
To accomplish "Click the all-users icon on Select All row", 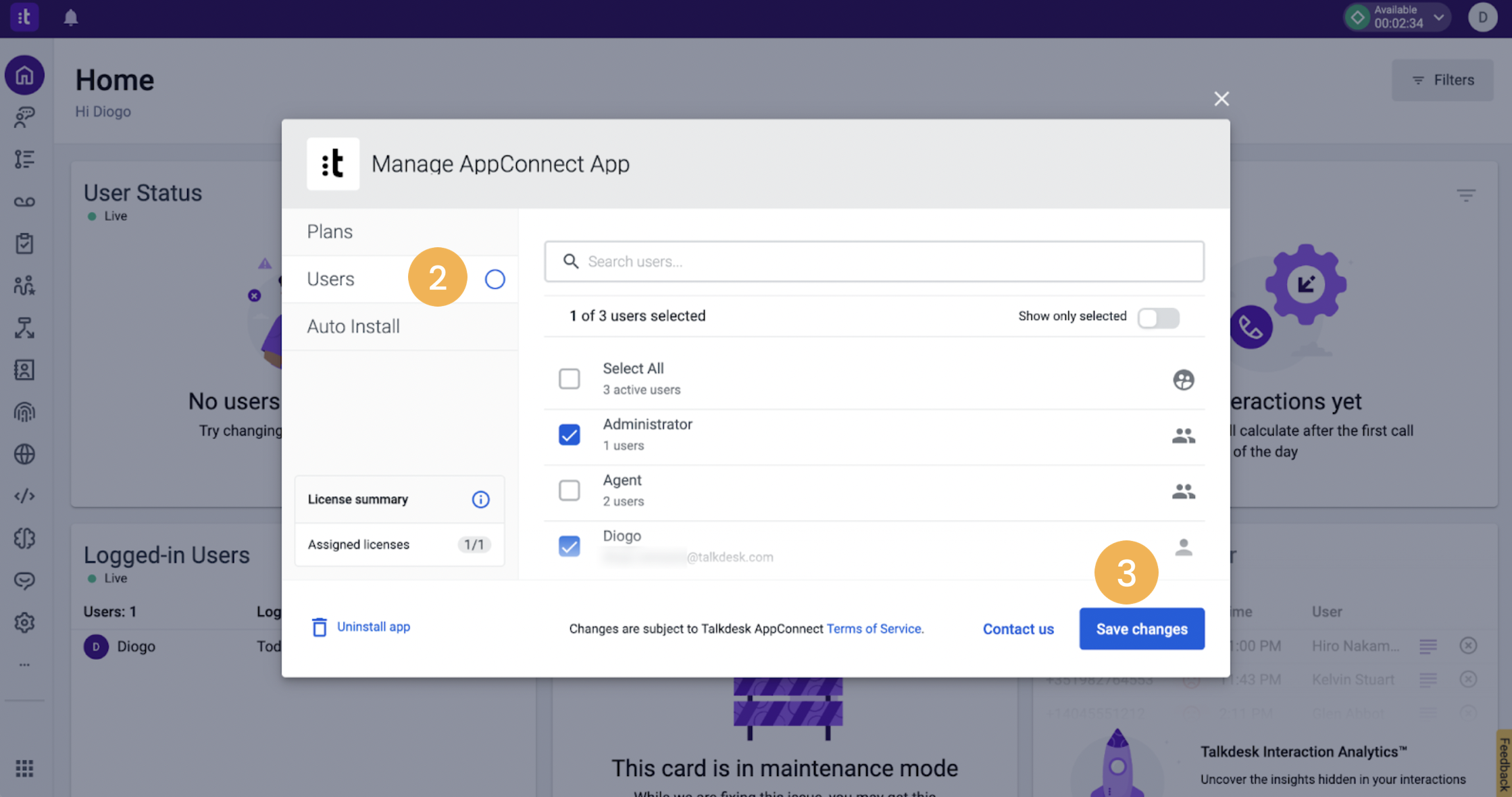I will pyautogui.click(x=1183, y=380).
